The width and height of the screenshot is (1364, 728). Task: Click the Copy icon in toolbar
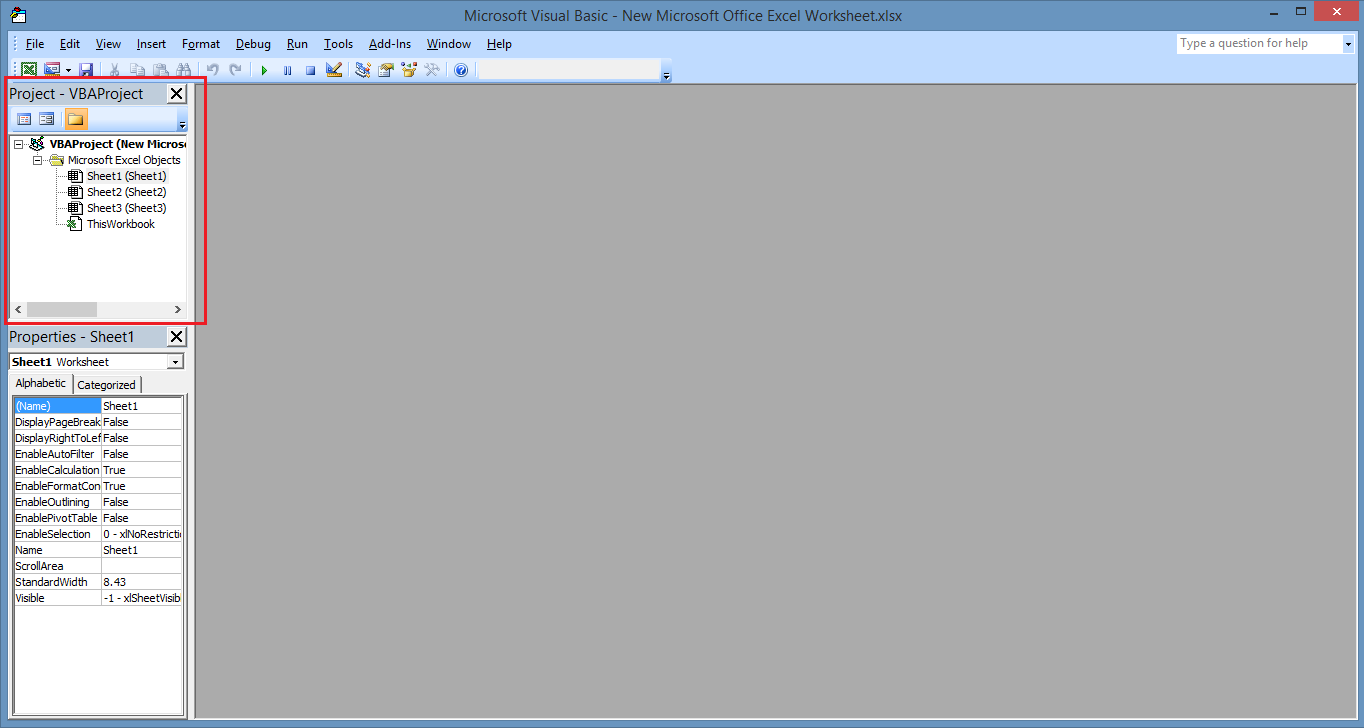tap(138, 70)
